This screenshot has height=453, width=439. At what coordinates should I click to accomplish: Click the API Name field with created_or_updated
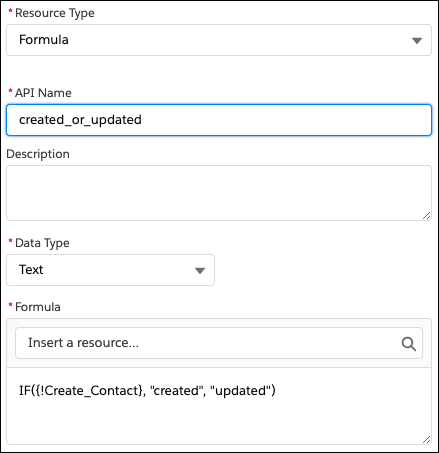point(219,120)
